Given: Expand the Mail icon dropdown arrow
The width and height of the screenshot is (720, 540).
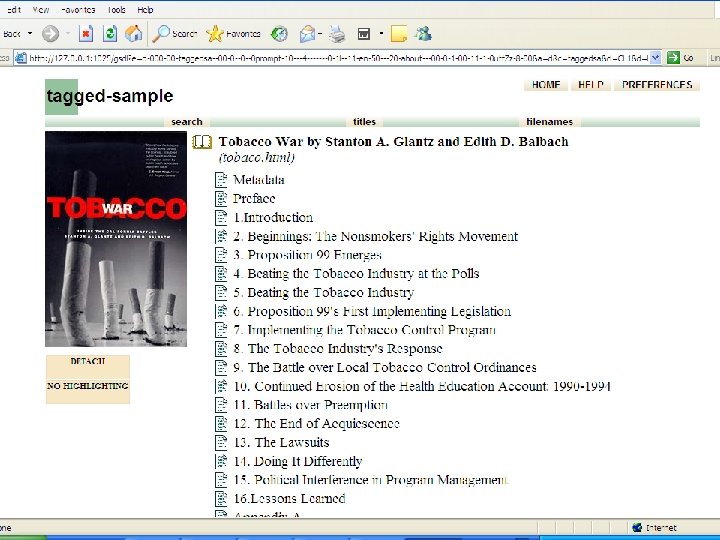Looking at the screenshot, I should point(320,34).
